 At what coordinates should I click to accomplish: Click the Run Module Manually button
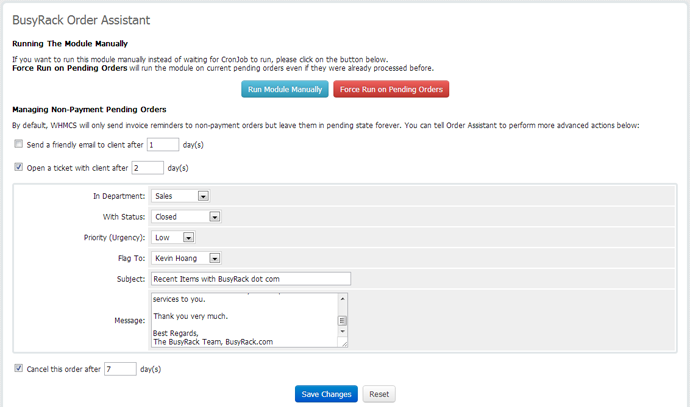285,89
